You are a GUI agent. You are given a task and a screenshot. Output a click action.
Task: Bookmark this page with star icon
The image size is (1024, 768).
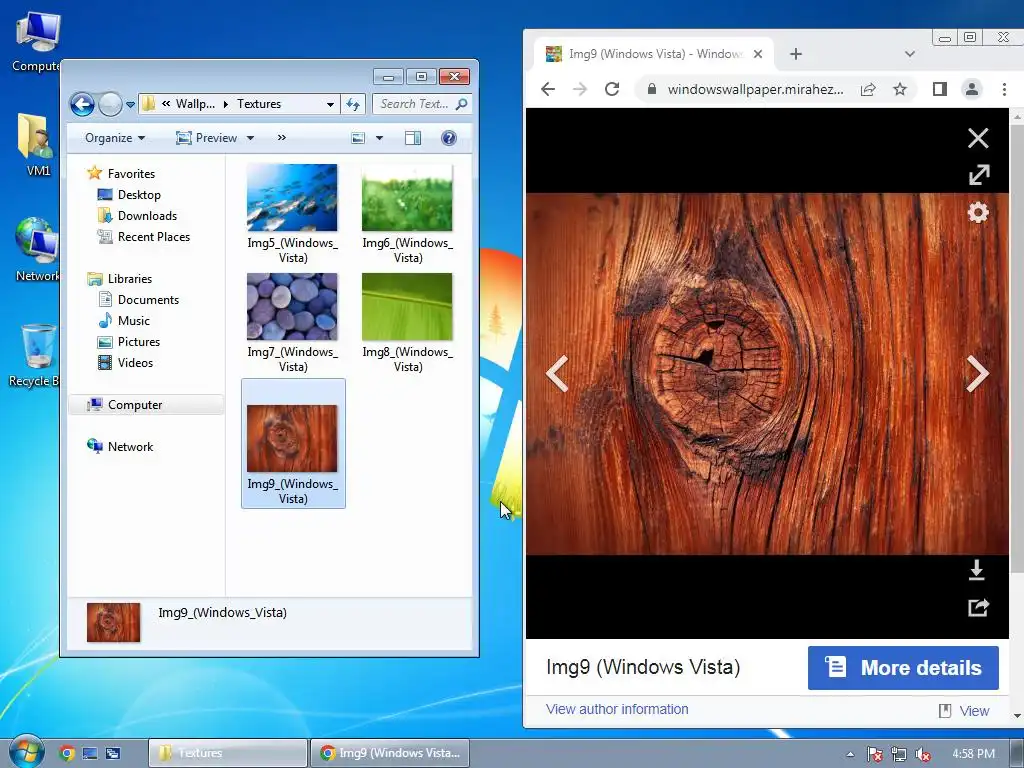pyautogui.click(x=899, y=89)
